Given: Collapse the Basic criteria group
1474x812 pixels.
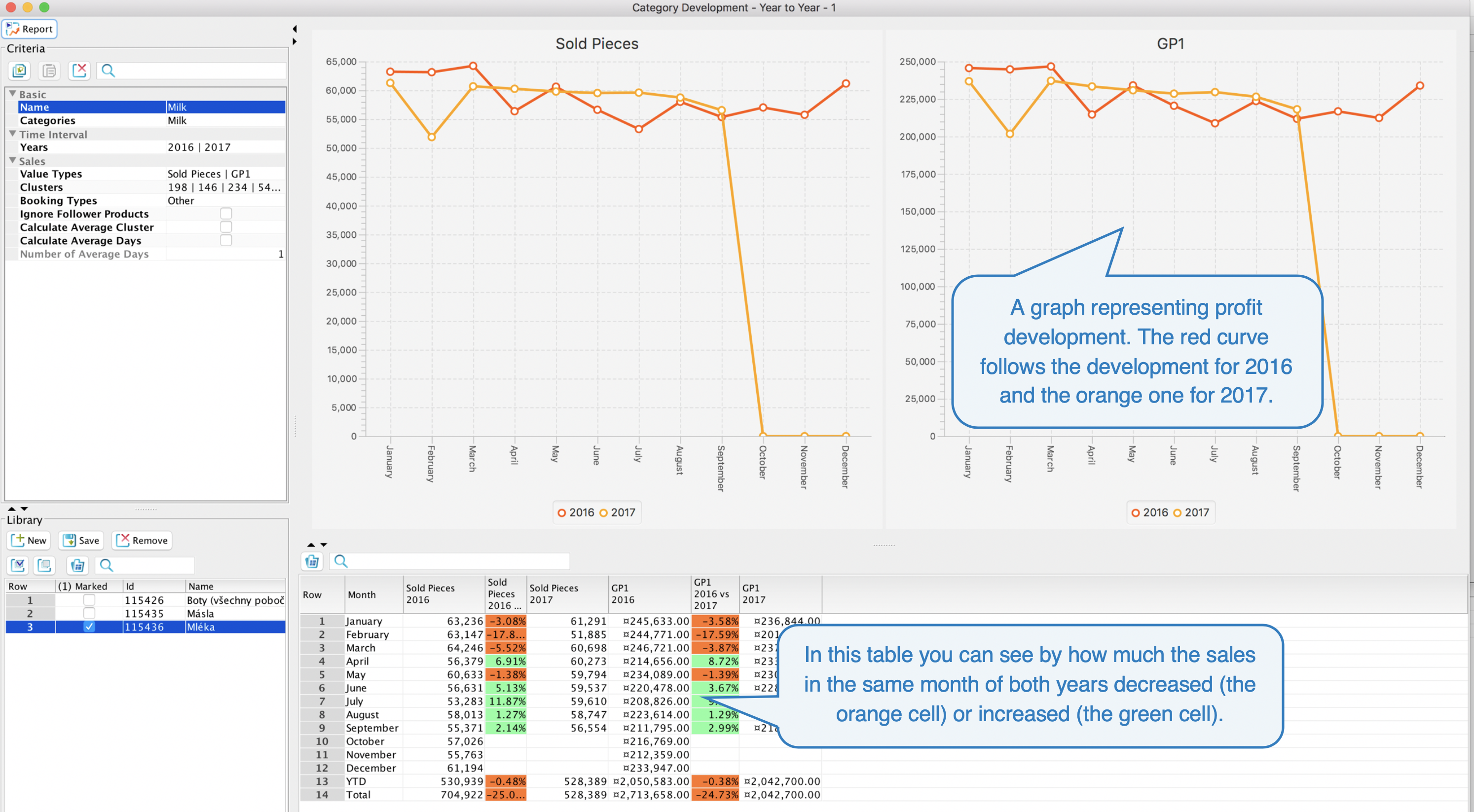Looking at the screenshot, I should [13, 93].
